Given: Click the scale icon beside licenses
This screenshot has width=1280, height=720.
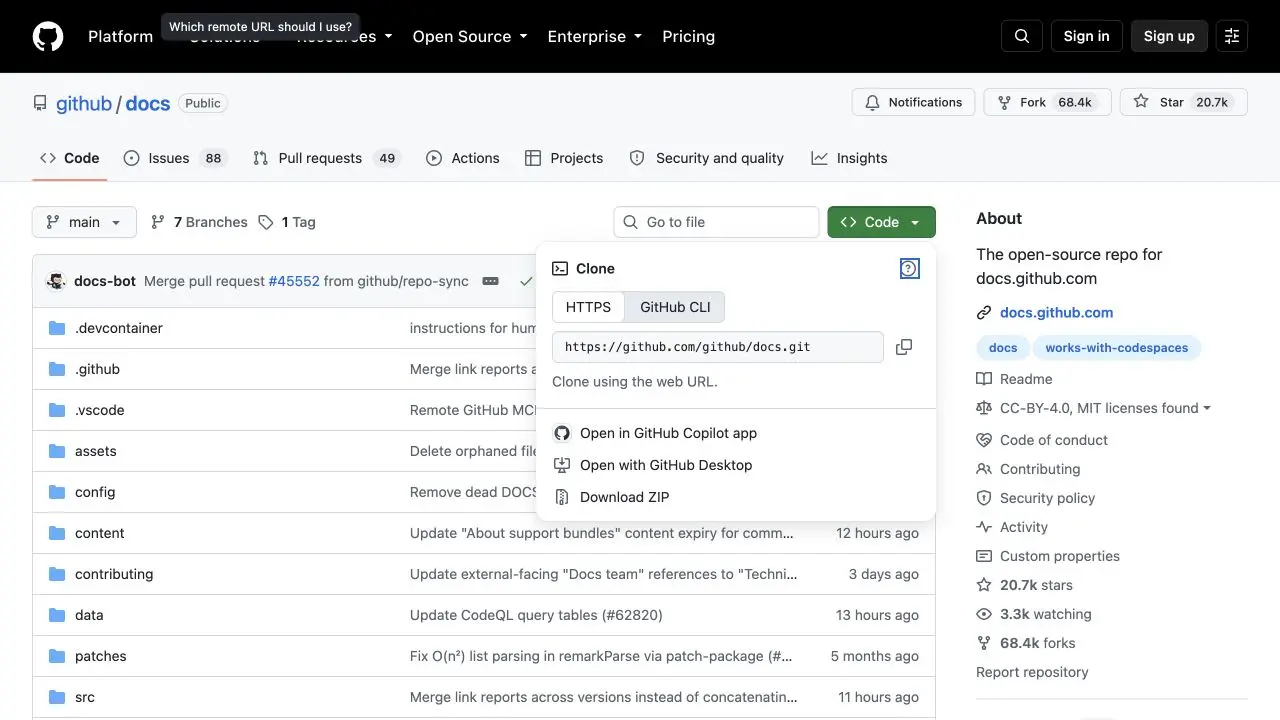Looking at the screenshot, I should click(x=984, y=408).
